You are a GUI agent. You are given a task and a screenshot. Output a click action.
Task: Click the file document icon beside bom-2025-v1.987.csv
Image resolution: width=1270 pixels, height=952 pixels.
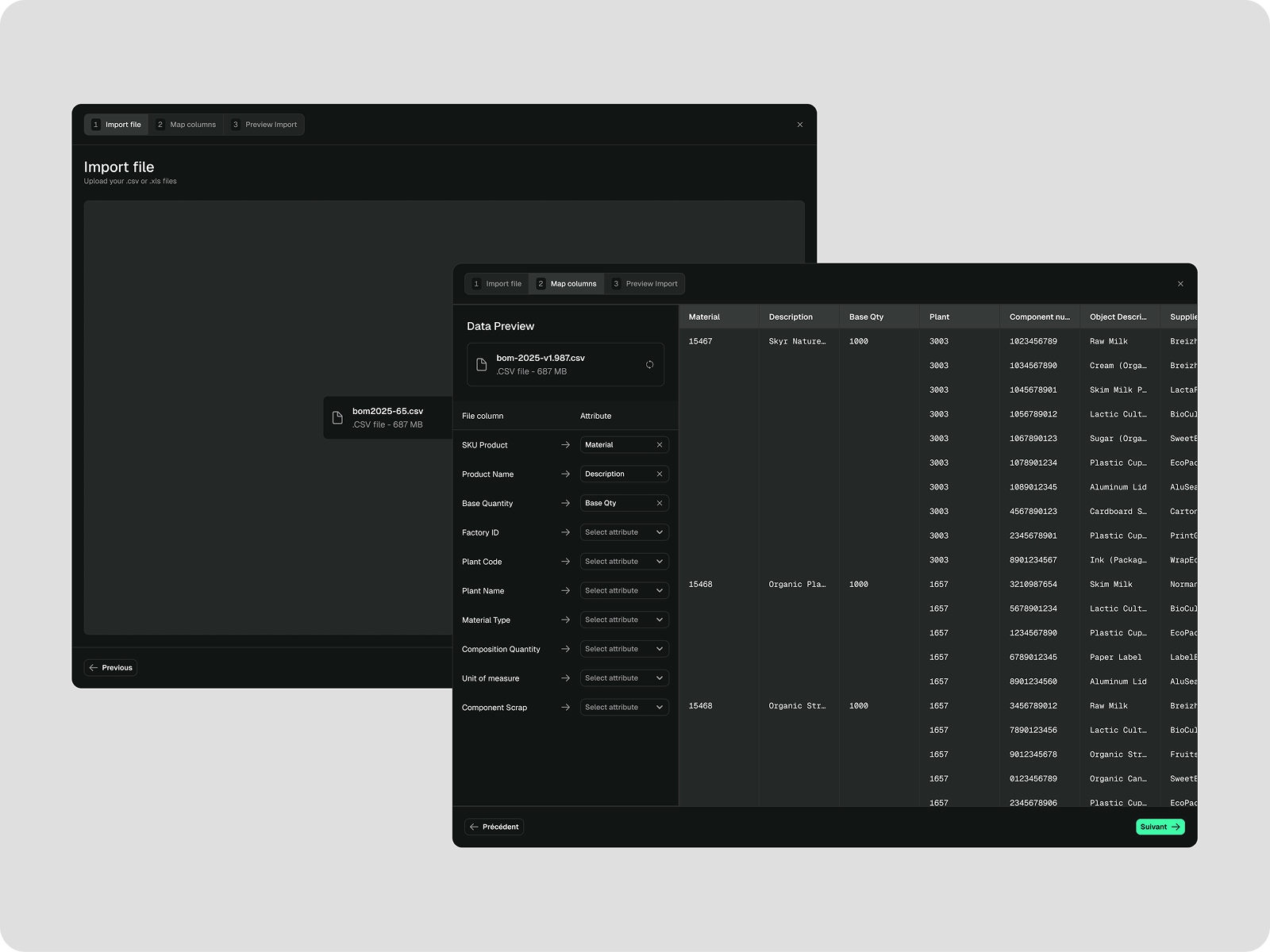(x=482, y=363)
